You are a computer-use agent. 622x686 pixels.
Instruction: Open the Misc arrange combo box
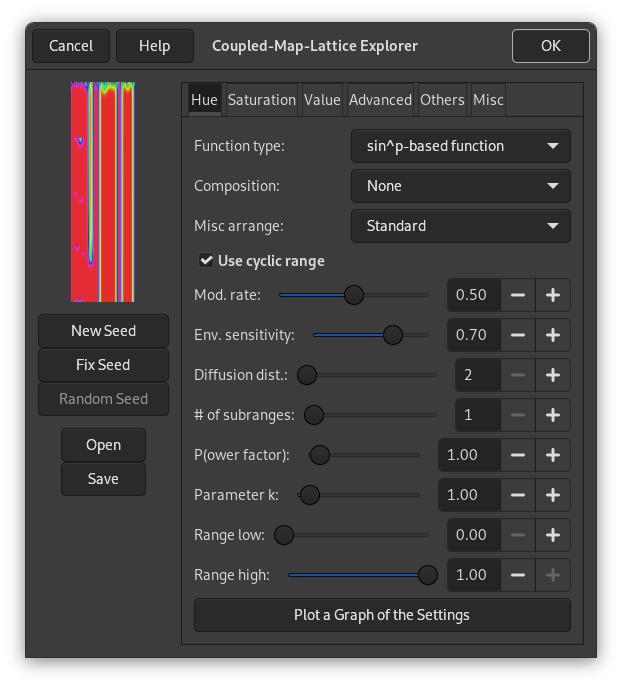click(x=461, y=226)
